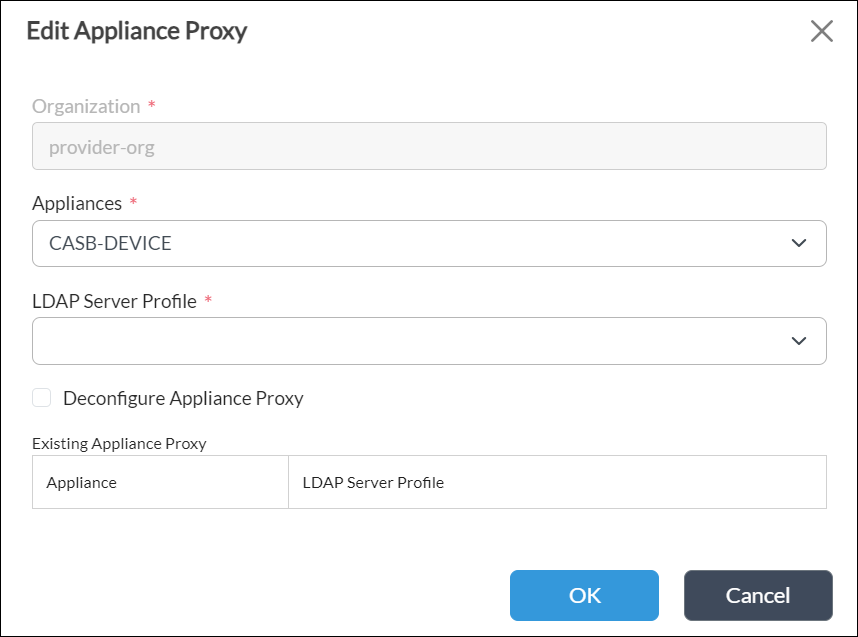The height and width of the screenshot is (637, 858).
Task: Click the LDAP Server Profile dropdown chevron icon
Action: (797, 341)
